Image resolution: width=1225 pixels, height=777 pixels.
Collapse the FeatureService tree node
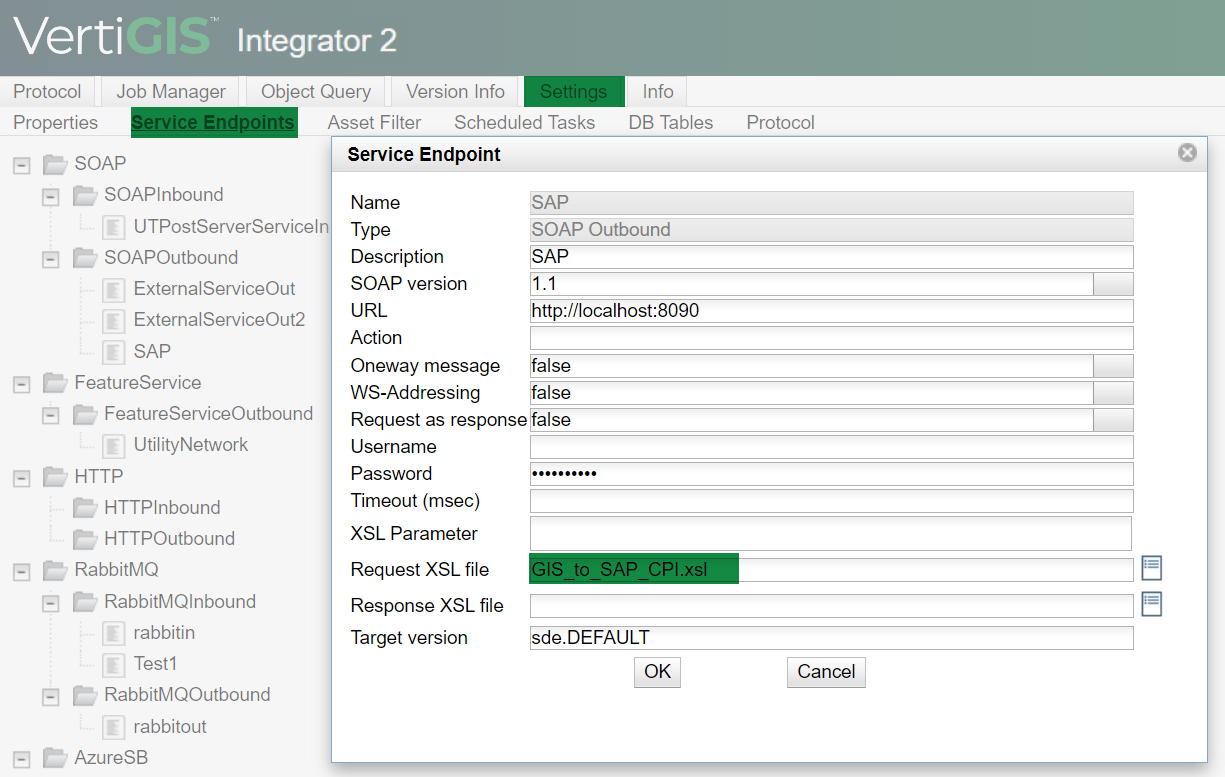tap(21, 384)
